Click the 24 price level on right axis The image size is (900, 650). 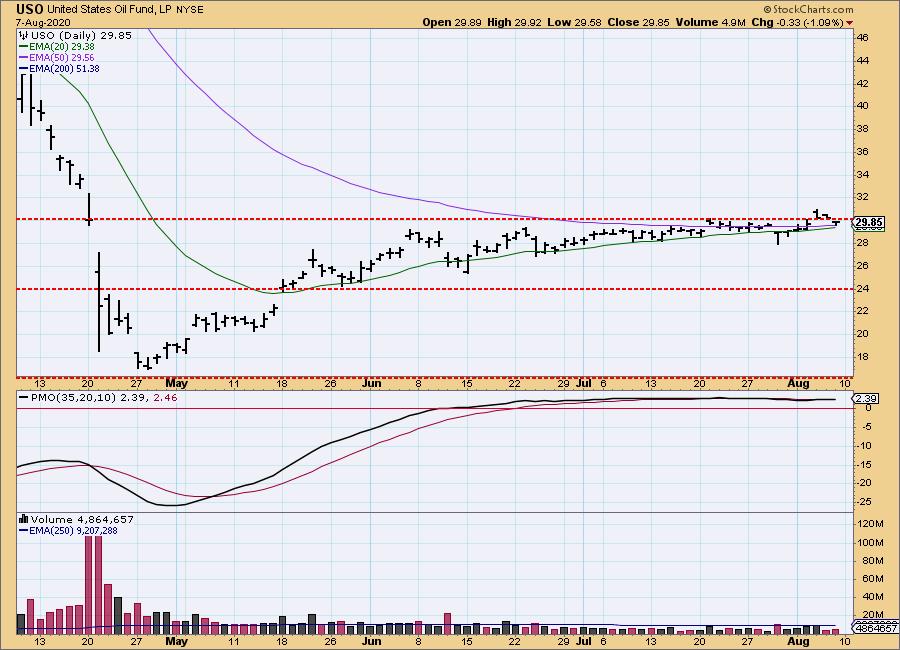862,288
